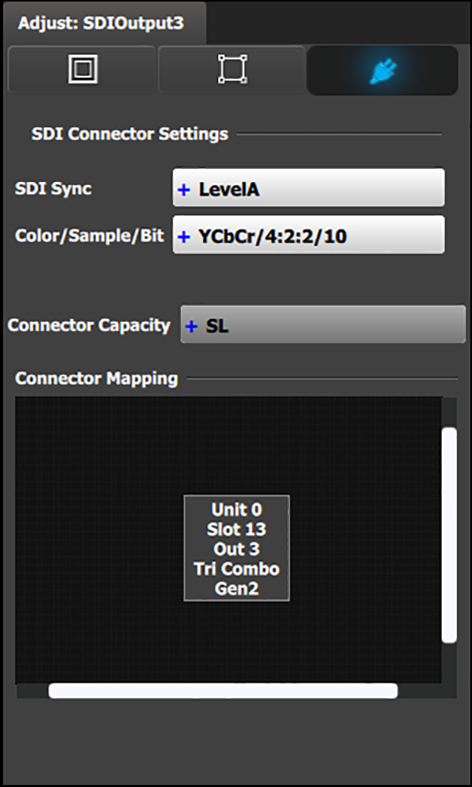The image size is (472, 787).
Task: Click the blue plus icon beside LevelA
Action: tap(184, 190)
